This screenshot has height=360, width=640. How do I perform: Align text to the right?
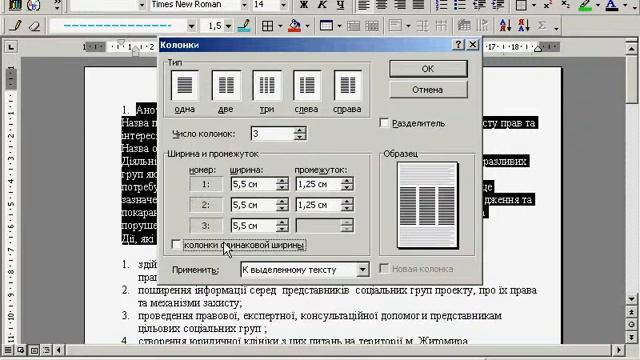[400, 4]
